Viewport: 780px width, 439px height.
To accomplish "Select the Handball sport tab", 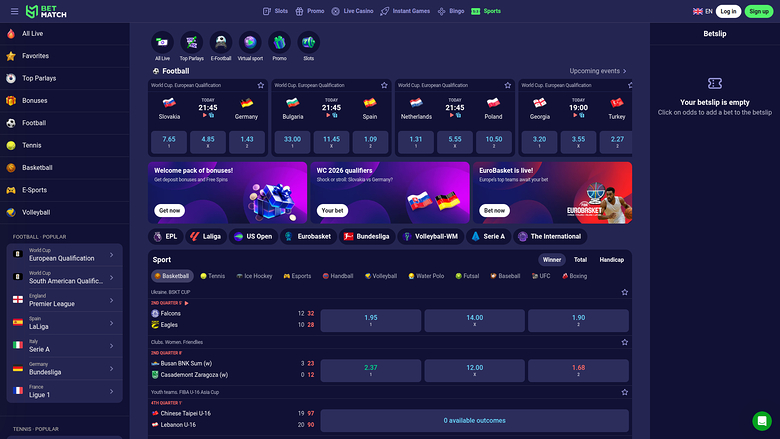I will [x=338, y=276].
